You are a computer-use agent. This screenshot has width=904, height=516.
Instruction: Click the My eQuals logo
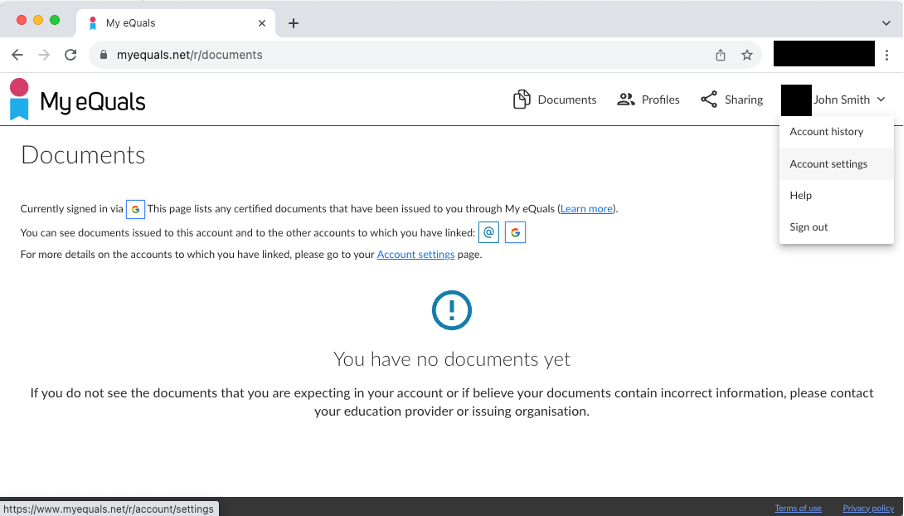[78, 100]
